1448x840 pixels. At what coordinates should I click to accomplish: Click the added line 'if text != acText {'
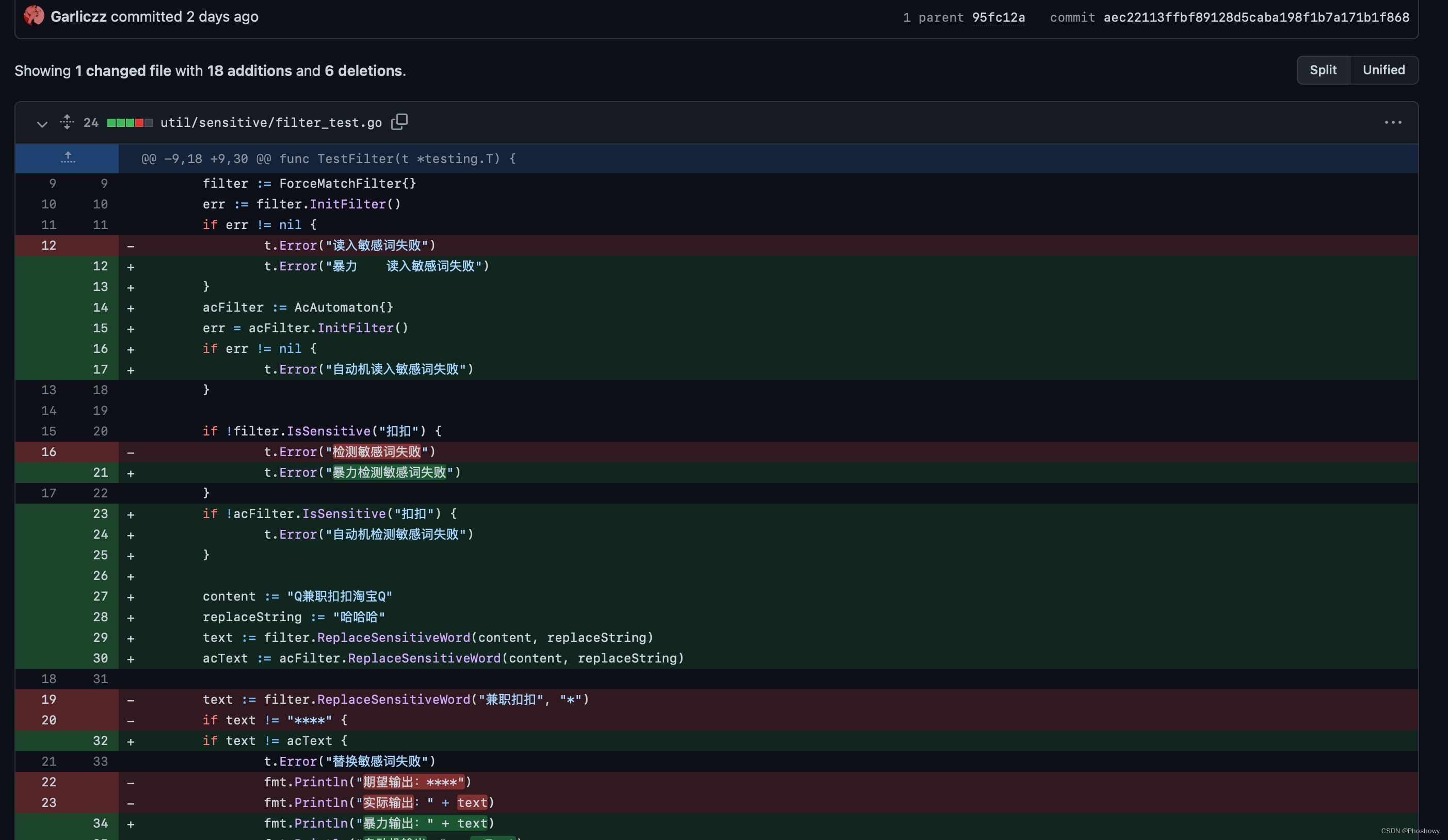275,741
